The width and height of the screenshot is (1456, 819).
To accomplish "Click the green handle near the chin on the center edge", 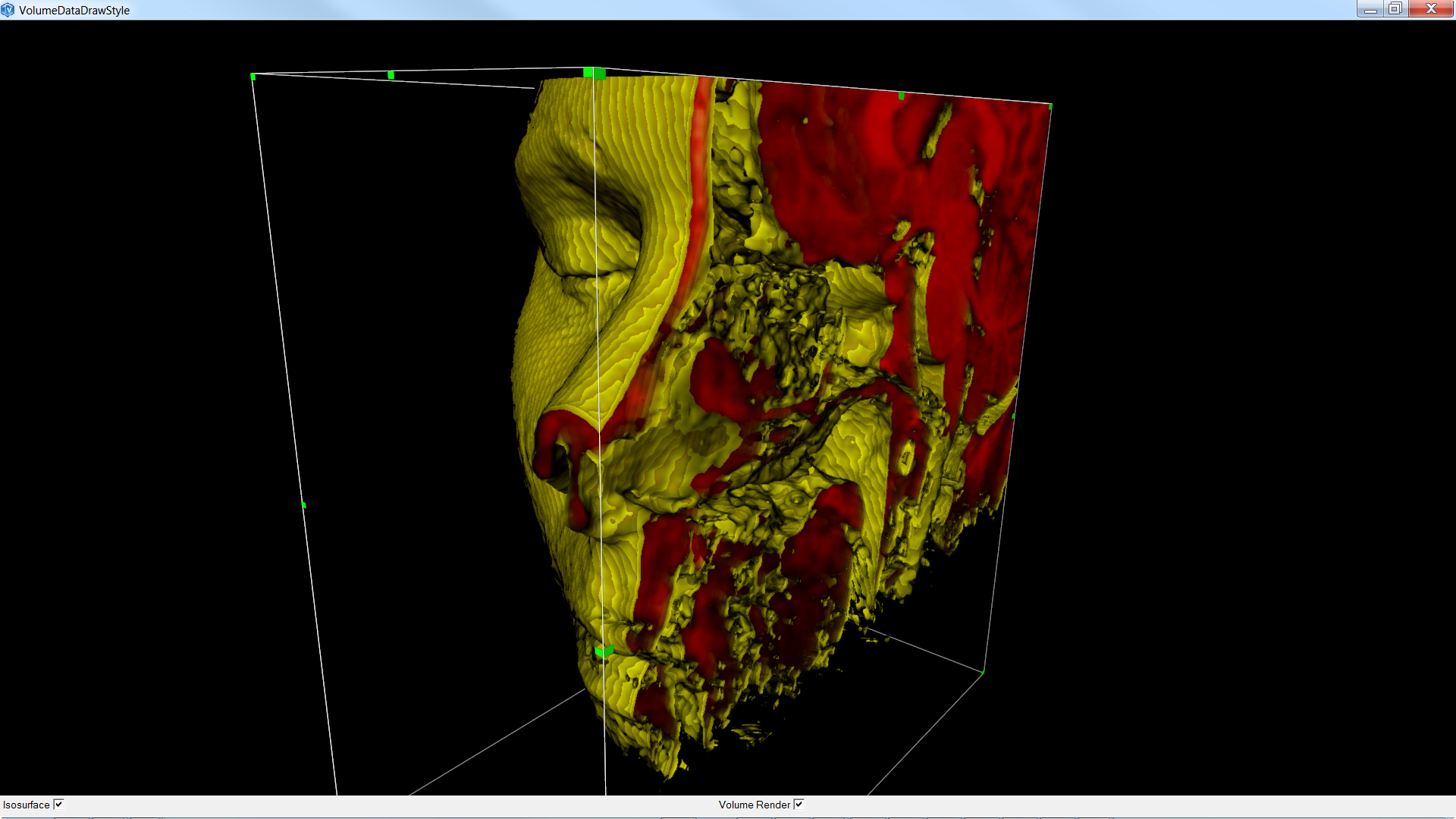I will [604, 651].
